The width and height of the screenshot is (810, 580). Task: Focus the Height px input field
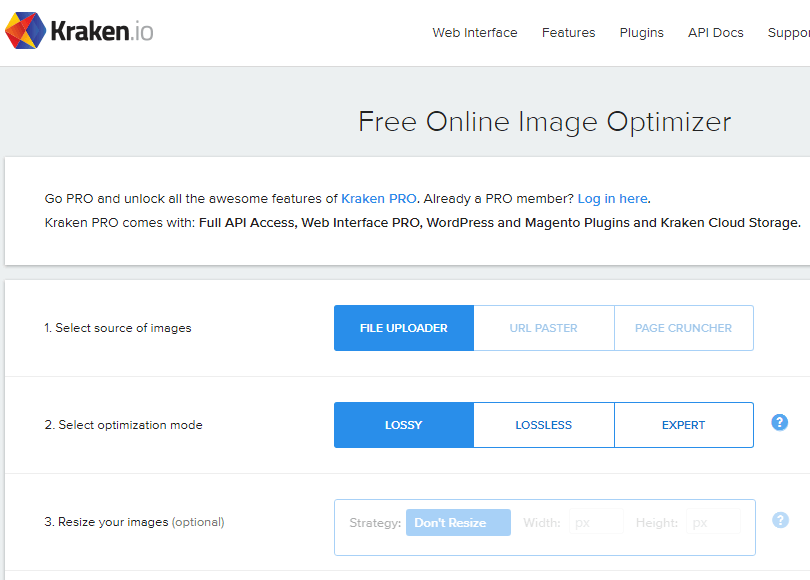713,523
